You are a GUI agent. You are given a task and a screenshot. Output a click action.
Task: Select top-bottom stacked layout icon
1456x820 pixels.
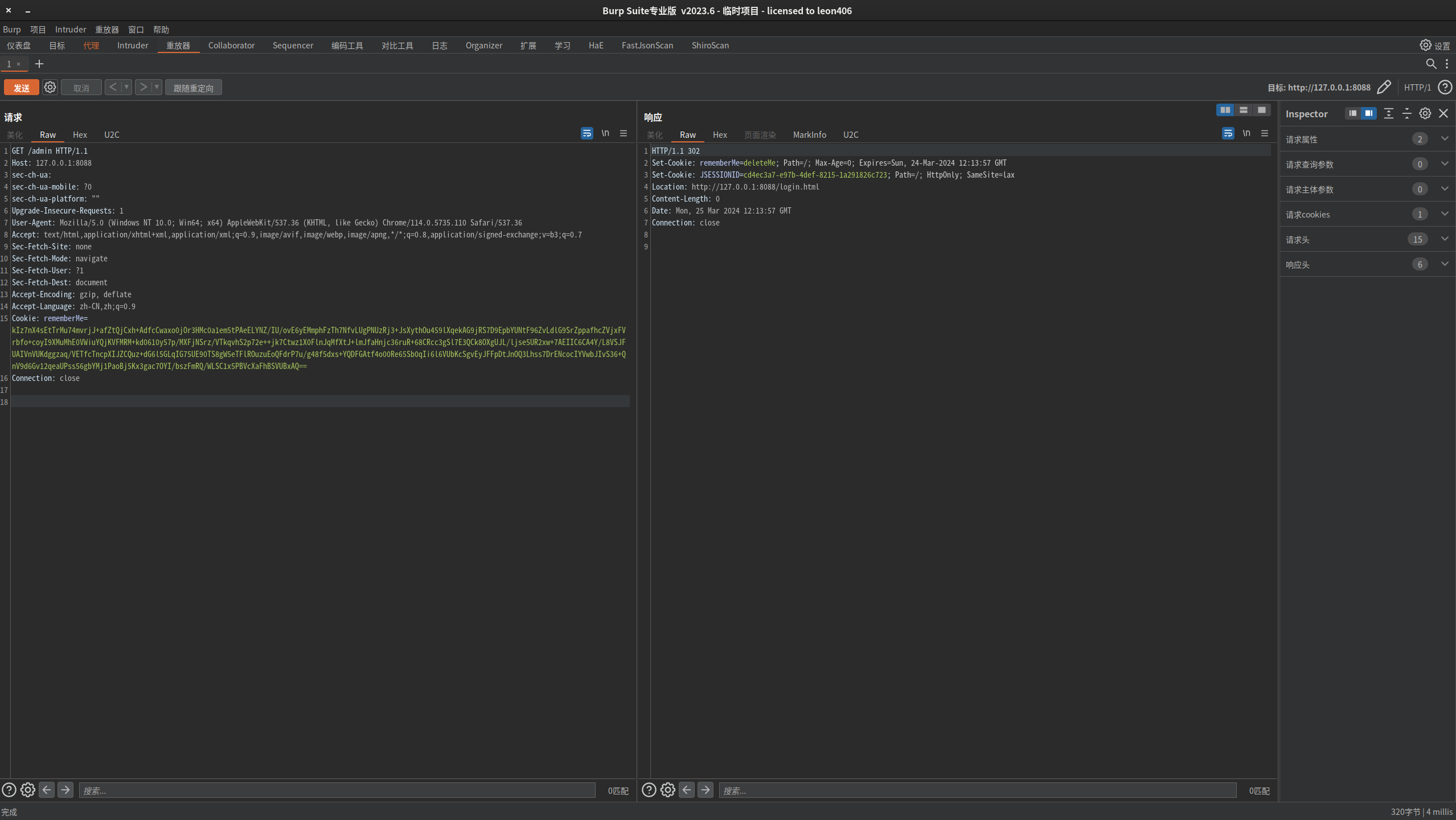click(x=1243, y=110)
